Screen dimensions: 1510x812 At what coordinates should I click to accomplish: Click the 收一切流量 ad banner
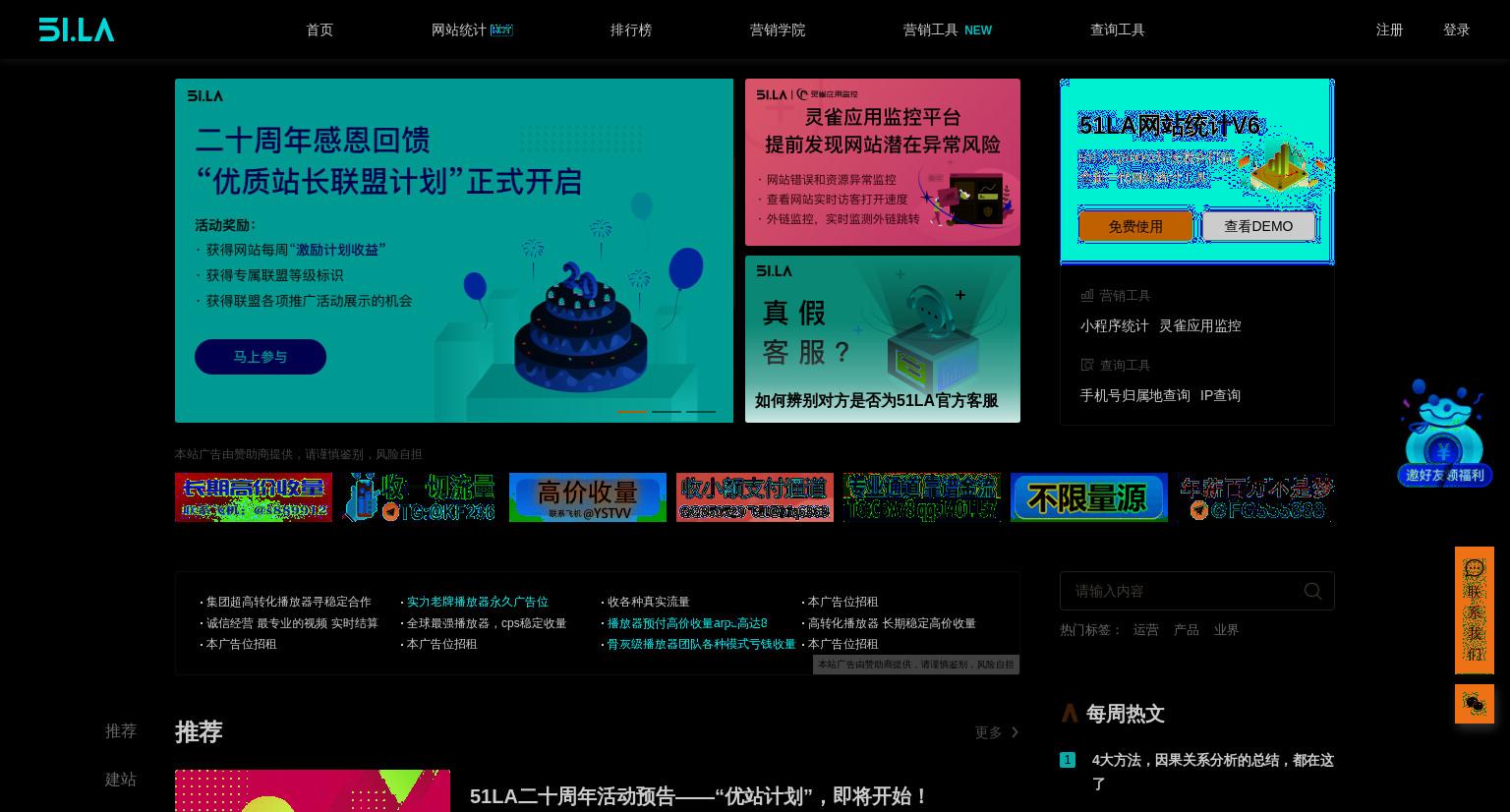421,497
